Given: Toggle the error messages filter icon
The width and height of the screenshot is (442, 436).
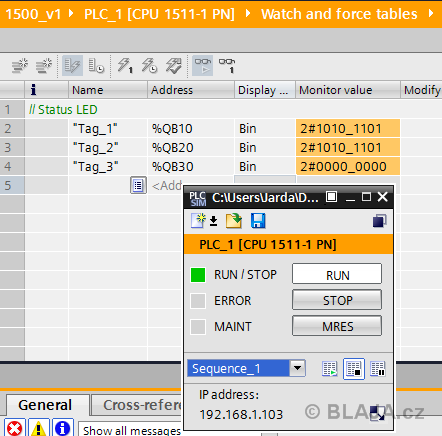Looking at the screenshot, I should [x=15, y=427].
